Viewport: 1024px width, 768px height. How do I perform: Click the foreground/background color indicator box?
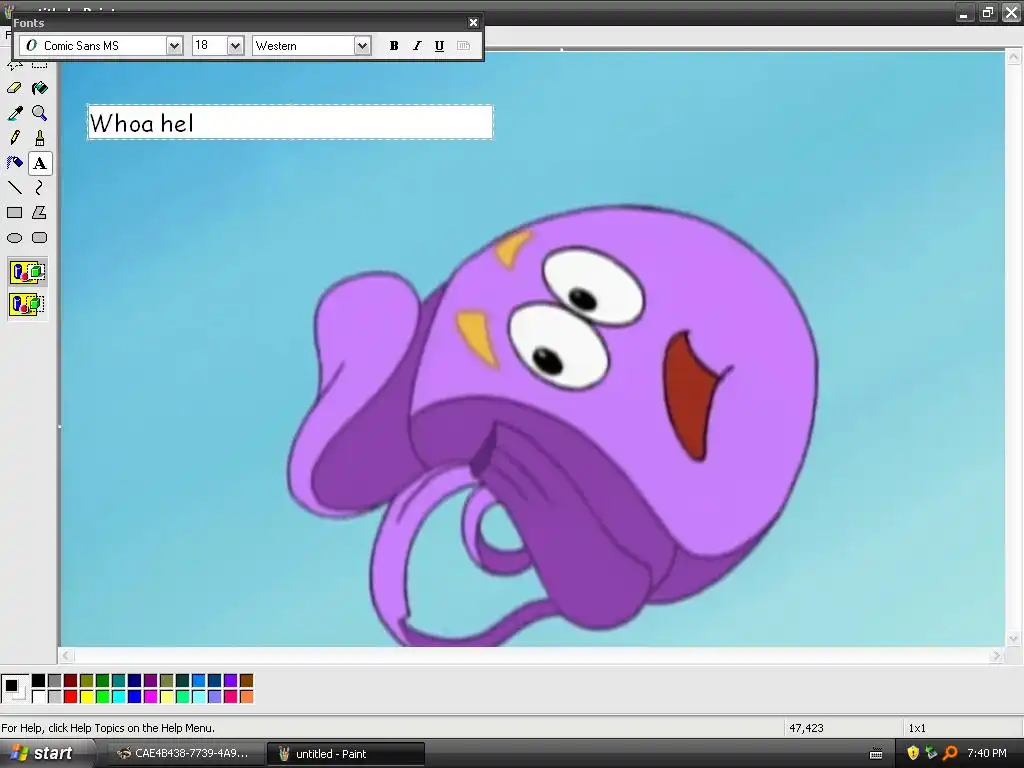pos(14,688)
